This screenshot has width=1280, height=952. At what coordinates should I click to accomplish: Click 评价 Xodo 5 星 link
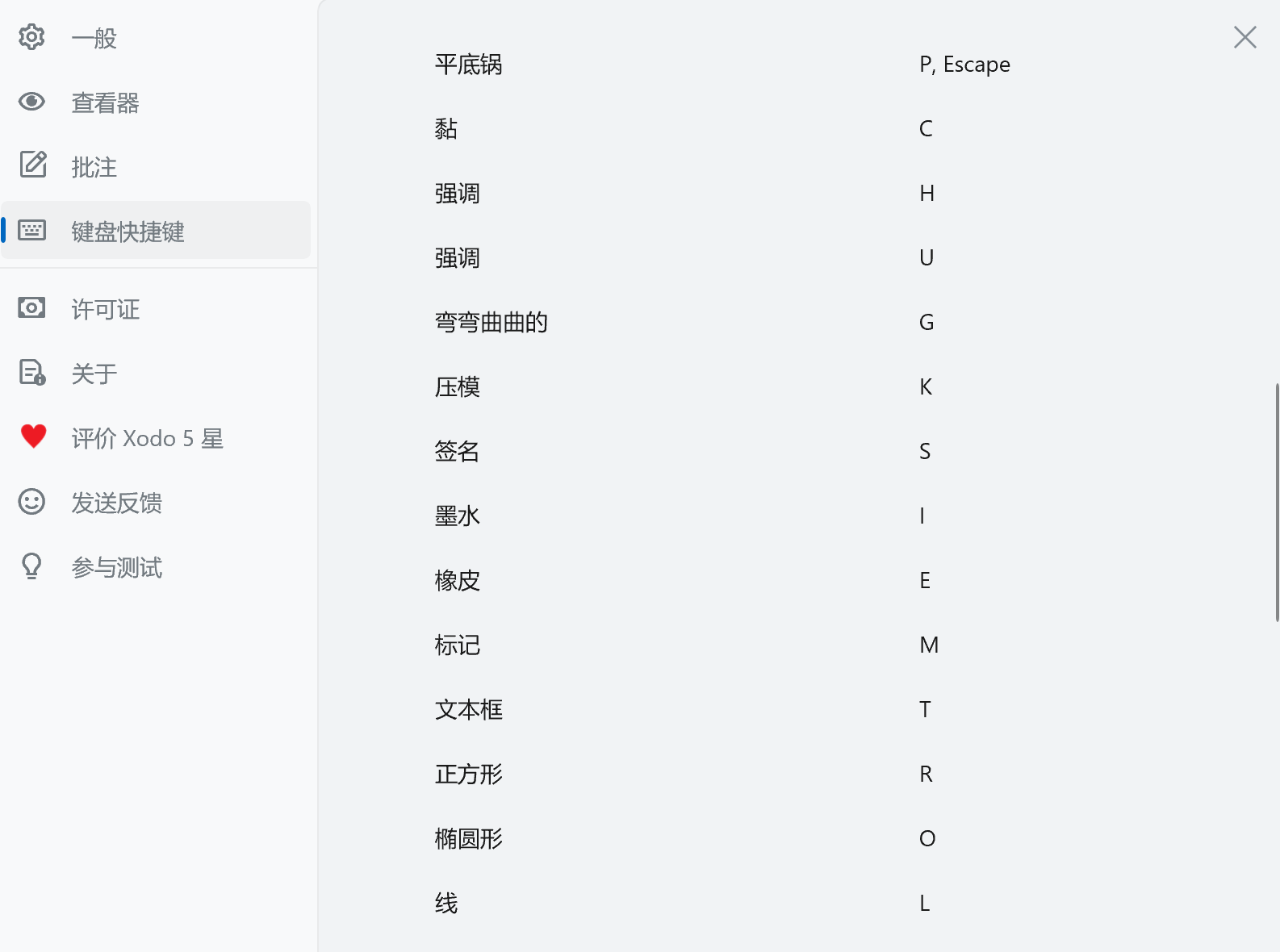(x=147, y=438)
